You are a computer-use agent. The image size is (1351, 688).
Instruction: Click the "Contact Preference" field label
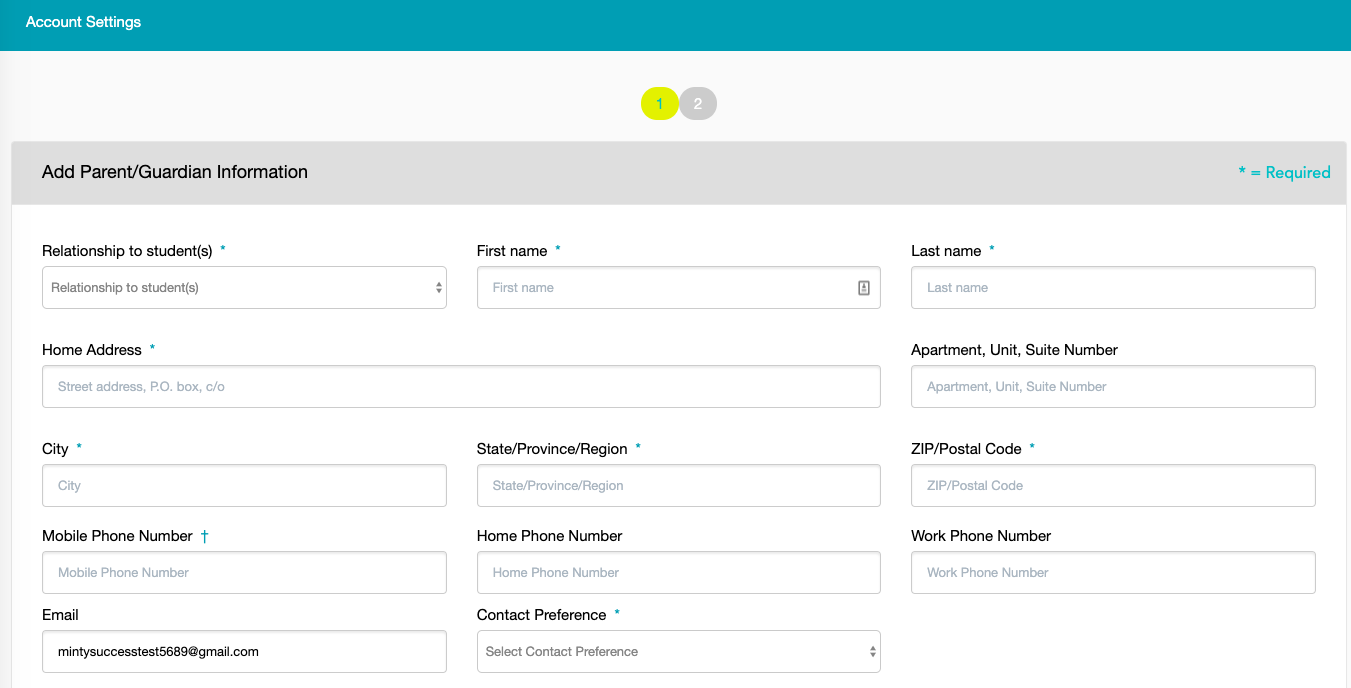click(x=541, y=615)
